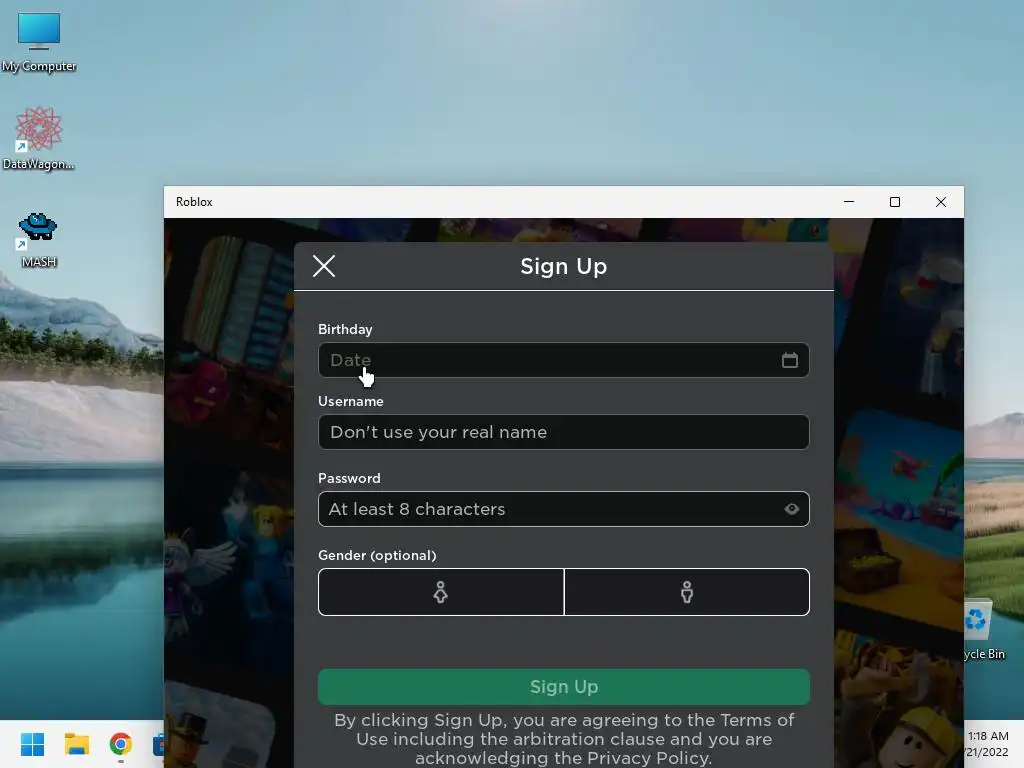Select the female gender option

tap(441, 592)
